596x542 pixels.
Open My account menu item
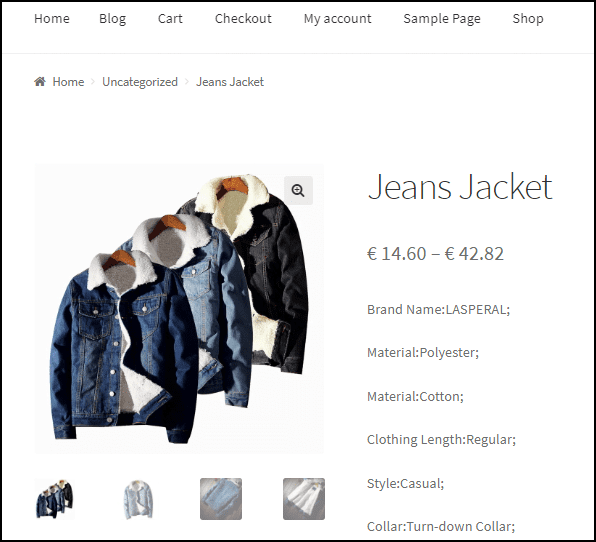click(x=338, y=19)
